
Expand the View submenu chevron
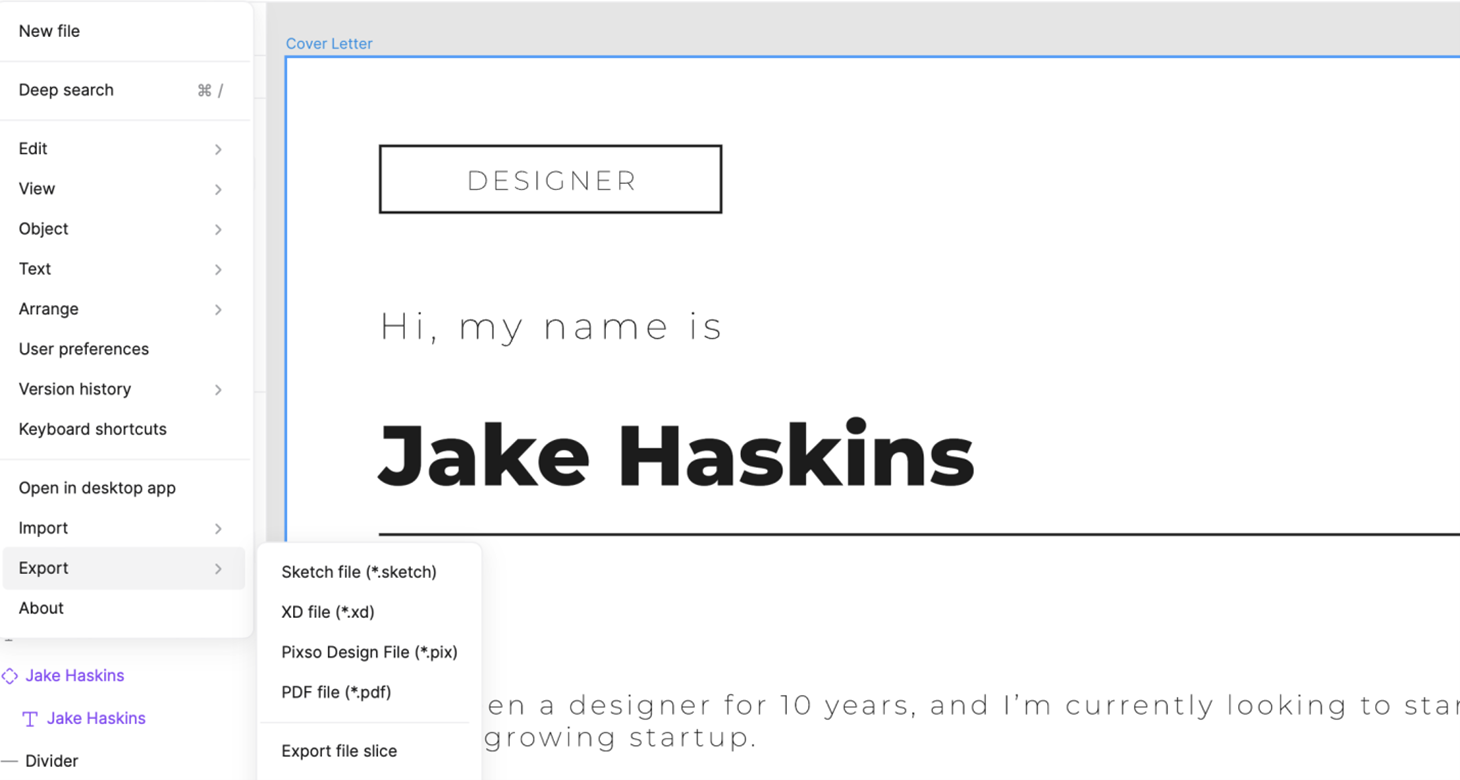pyautogui.click(x=218, y=189)
